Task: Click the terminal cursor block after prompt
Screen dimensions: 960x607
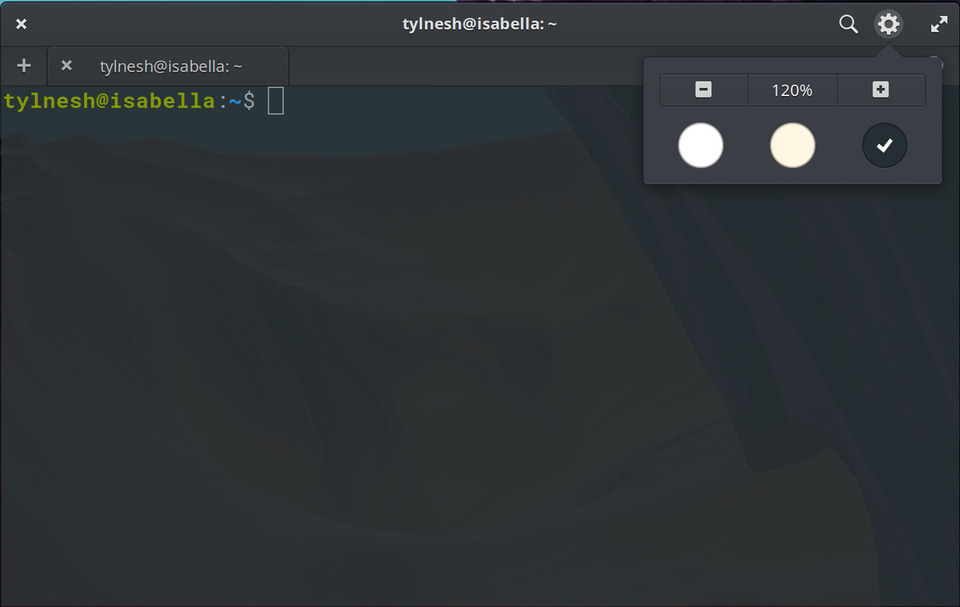Action: point(276,101)
